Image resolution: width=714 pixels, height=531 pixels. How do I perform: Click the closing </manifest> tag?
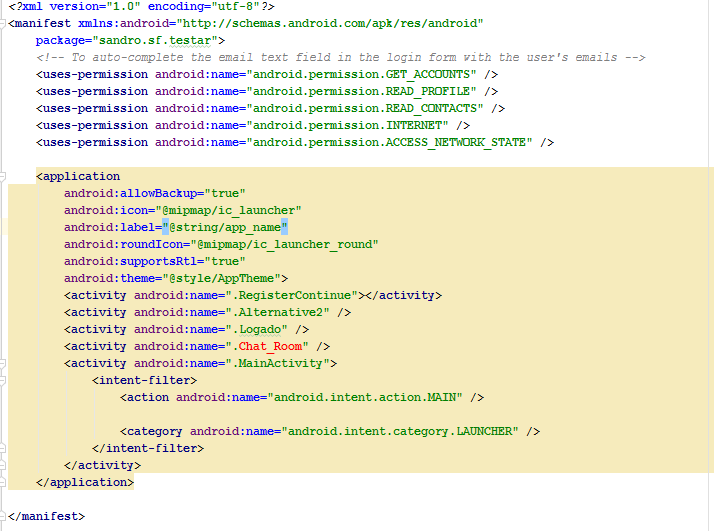coord(46,516)
